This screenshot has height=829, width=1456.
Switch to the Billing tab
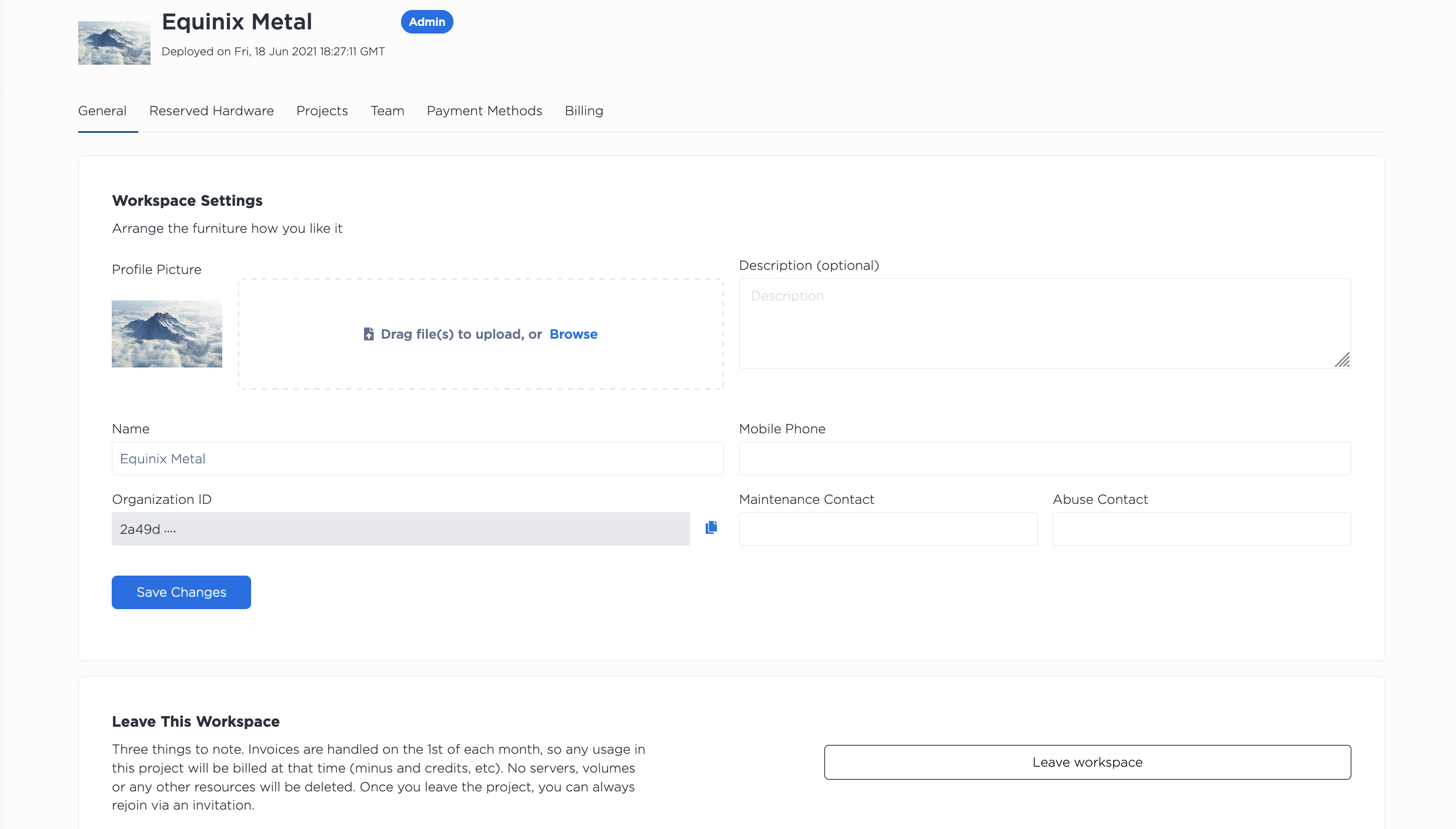(x=584, y=111)
